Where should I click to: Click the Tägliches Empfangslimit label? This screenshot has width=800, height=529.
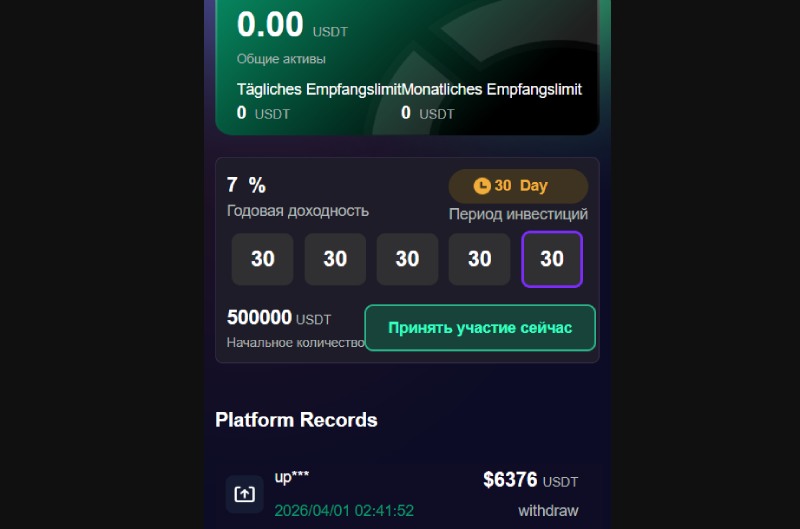[x=319, y=90]
